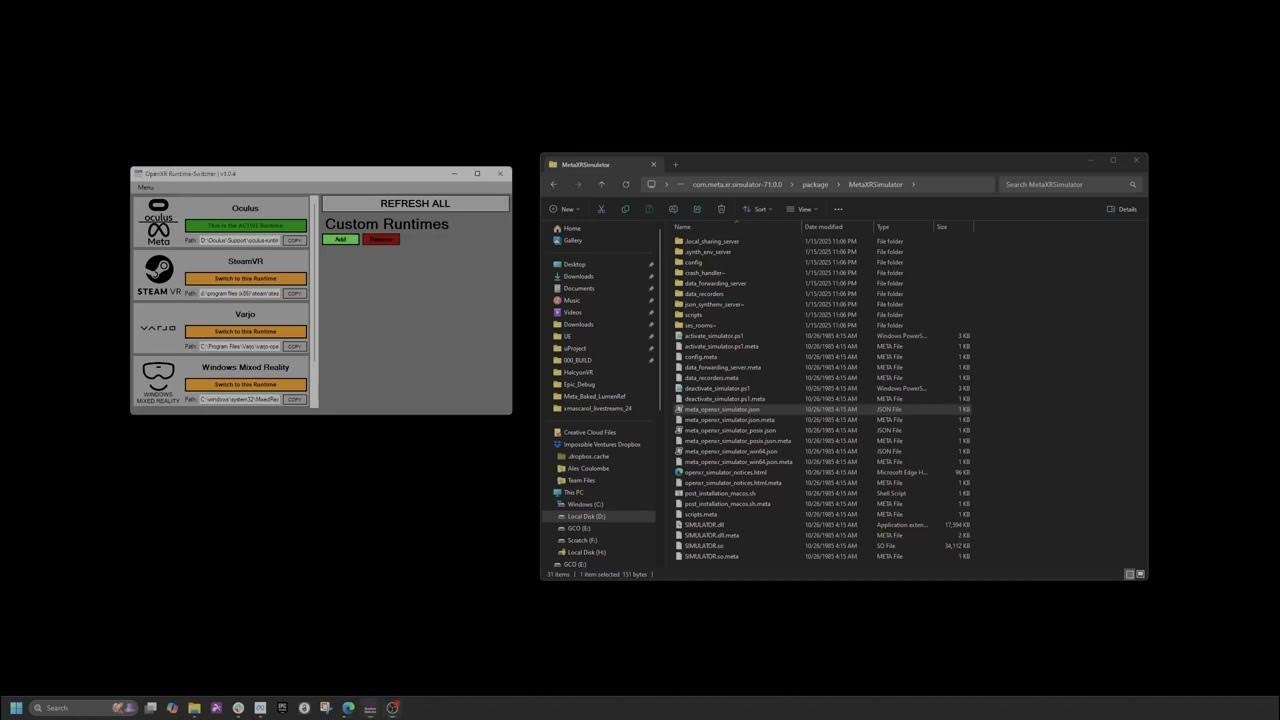Add a new Explorer tab with plus
1280x720 pixels.
pyautogui.click(x=675, y=164)
